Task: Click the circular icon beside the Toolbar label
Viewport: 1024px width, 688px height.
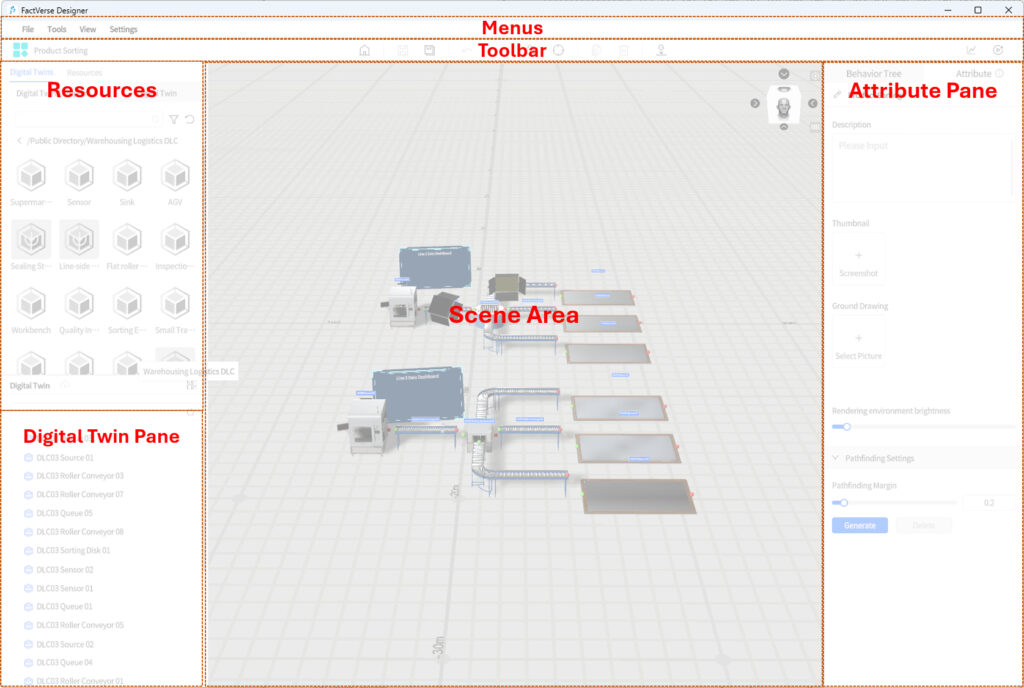Action: coord(558,50)
